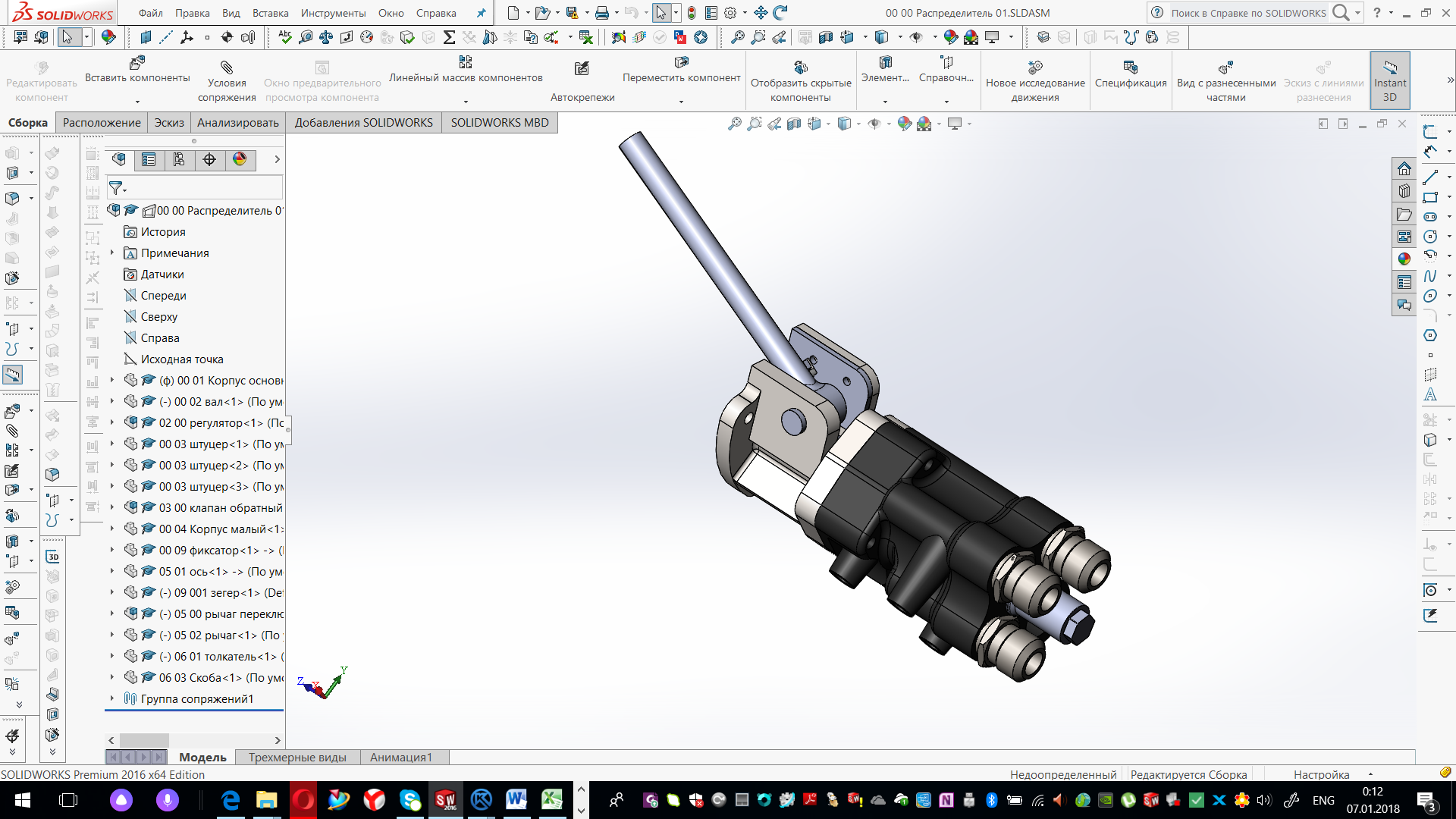Screen dimensions: 1456x819
Task: Open DisplayManager tab
Action: tap(240, 159)
